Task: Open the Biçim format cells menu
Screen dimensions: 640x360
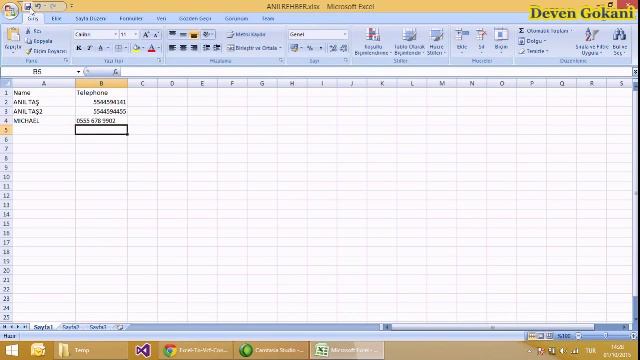Action: click(501, 40)
